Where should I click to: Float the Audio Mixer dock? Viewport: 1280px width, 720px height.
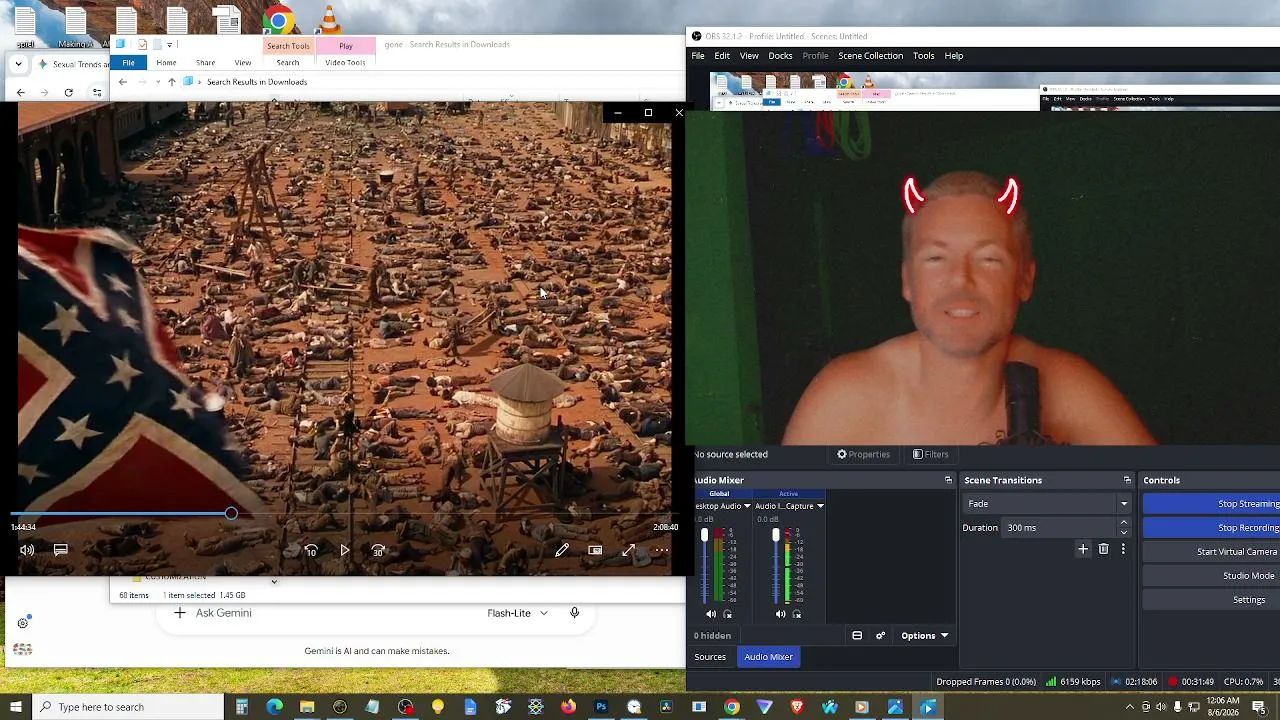tap(948, 480)
